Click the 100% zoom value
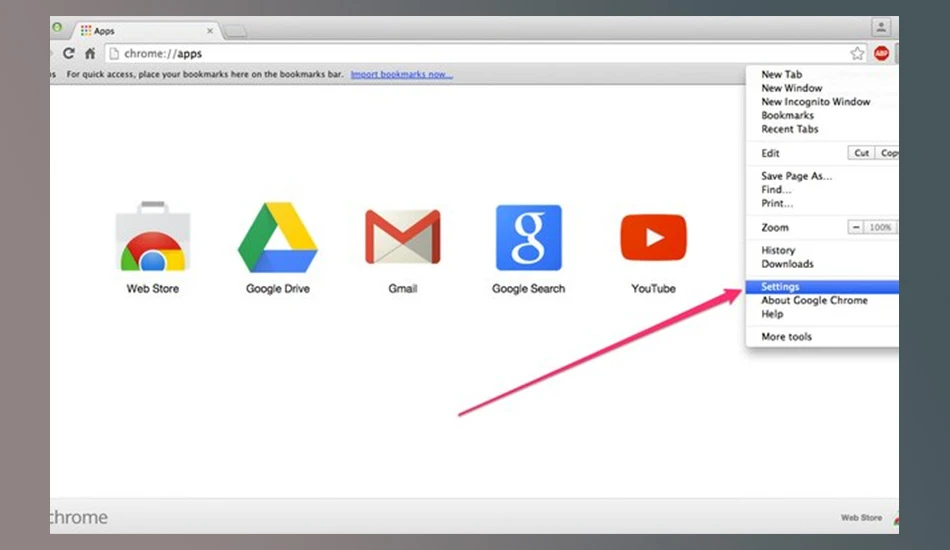 pyautogui.click(x=880, y=227)
